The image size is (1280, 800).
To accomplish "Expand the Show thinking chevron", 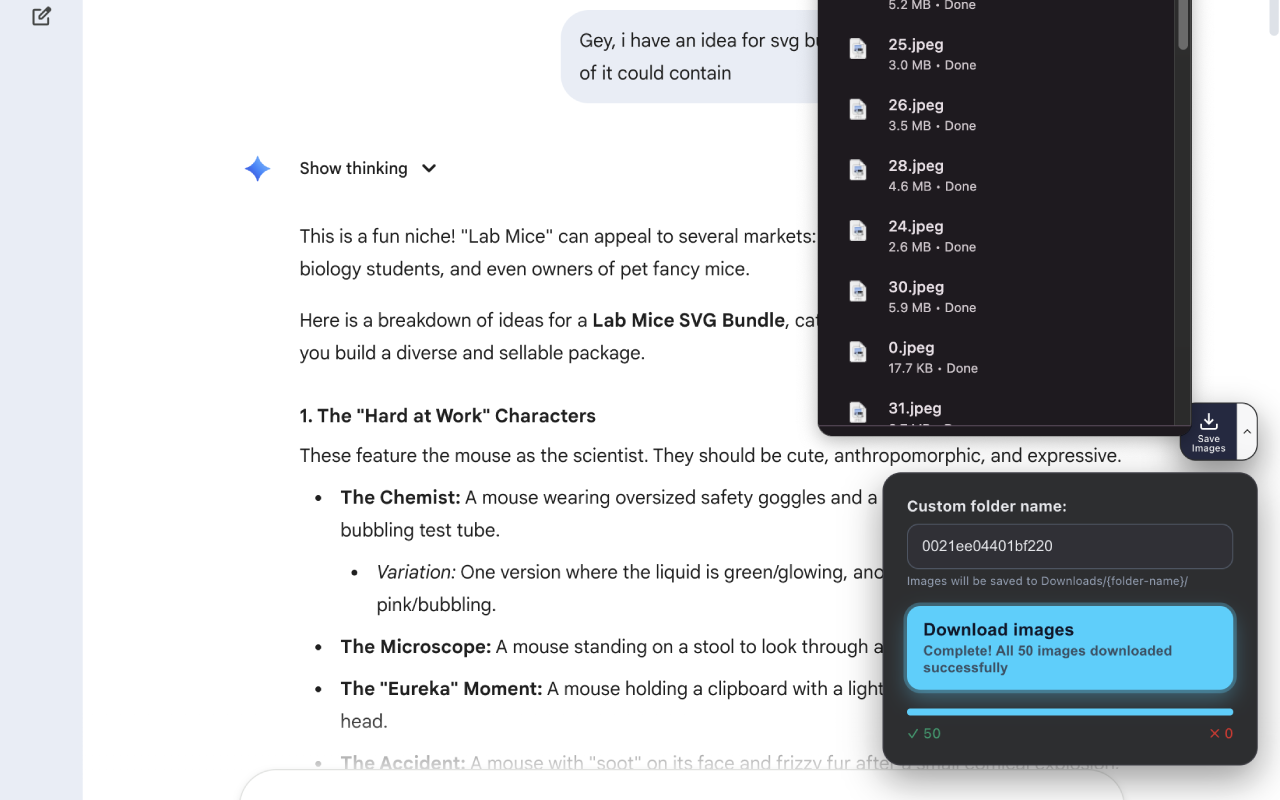I will pyautogui.click(x=429, y=168).
